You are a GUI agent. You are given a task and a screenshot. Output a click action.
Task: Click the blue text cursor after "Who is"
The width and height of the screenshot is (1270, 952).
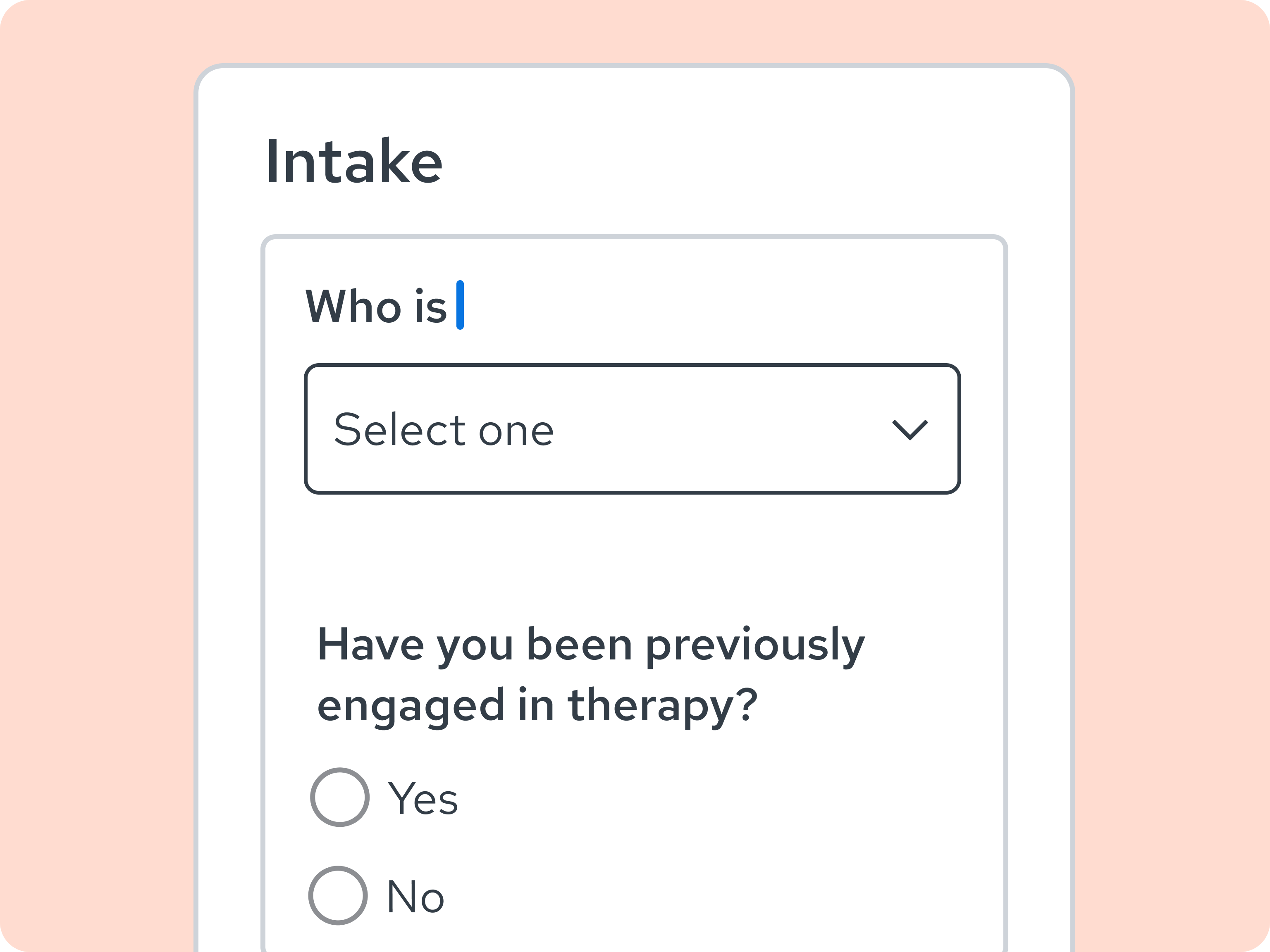(460, 305)
